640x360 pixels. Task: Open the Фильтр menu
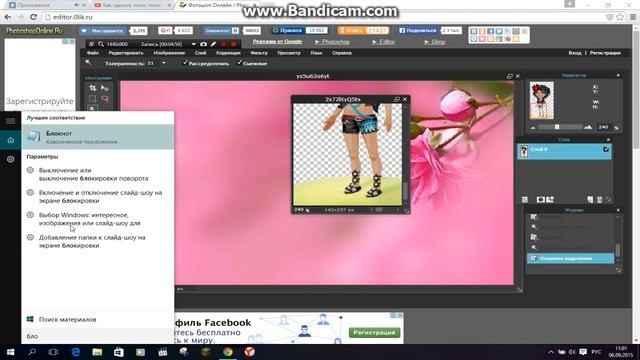click(259, 53)
